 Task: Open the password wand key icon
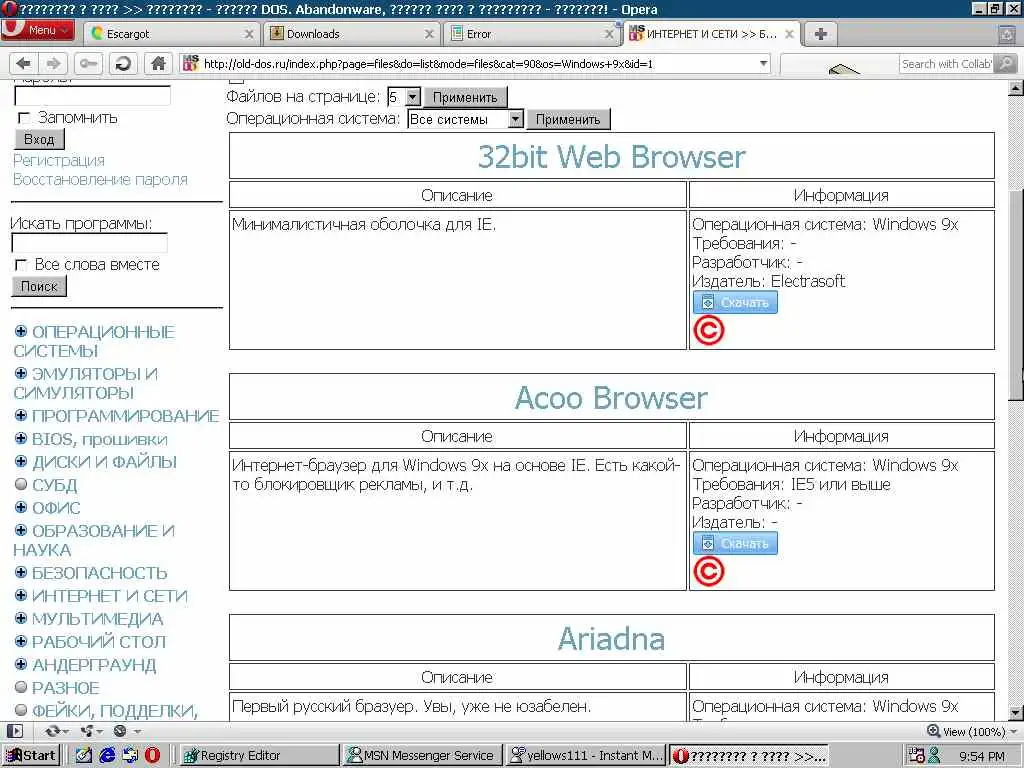(x=88, y=63)
